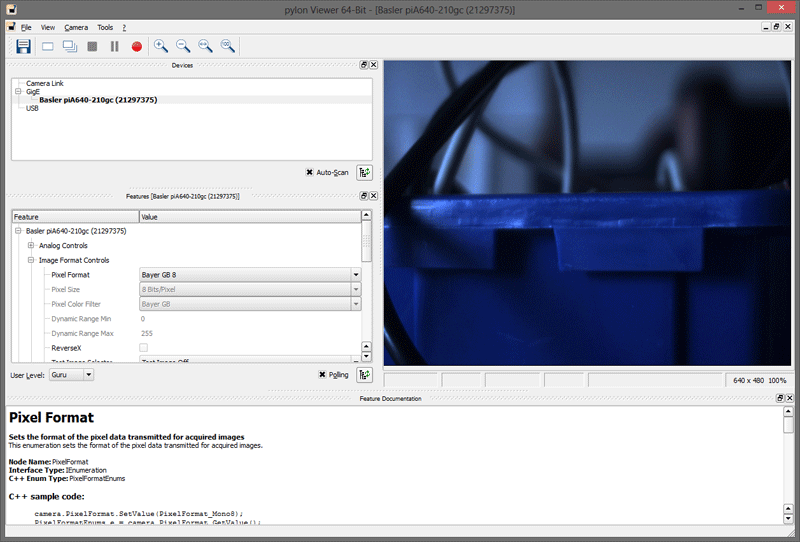This screenshot has height=542, width=800.
Task: Float the Features panel
Action: tap(364, 196)
